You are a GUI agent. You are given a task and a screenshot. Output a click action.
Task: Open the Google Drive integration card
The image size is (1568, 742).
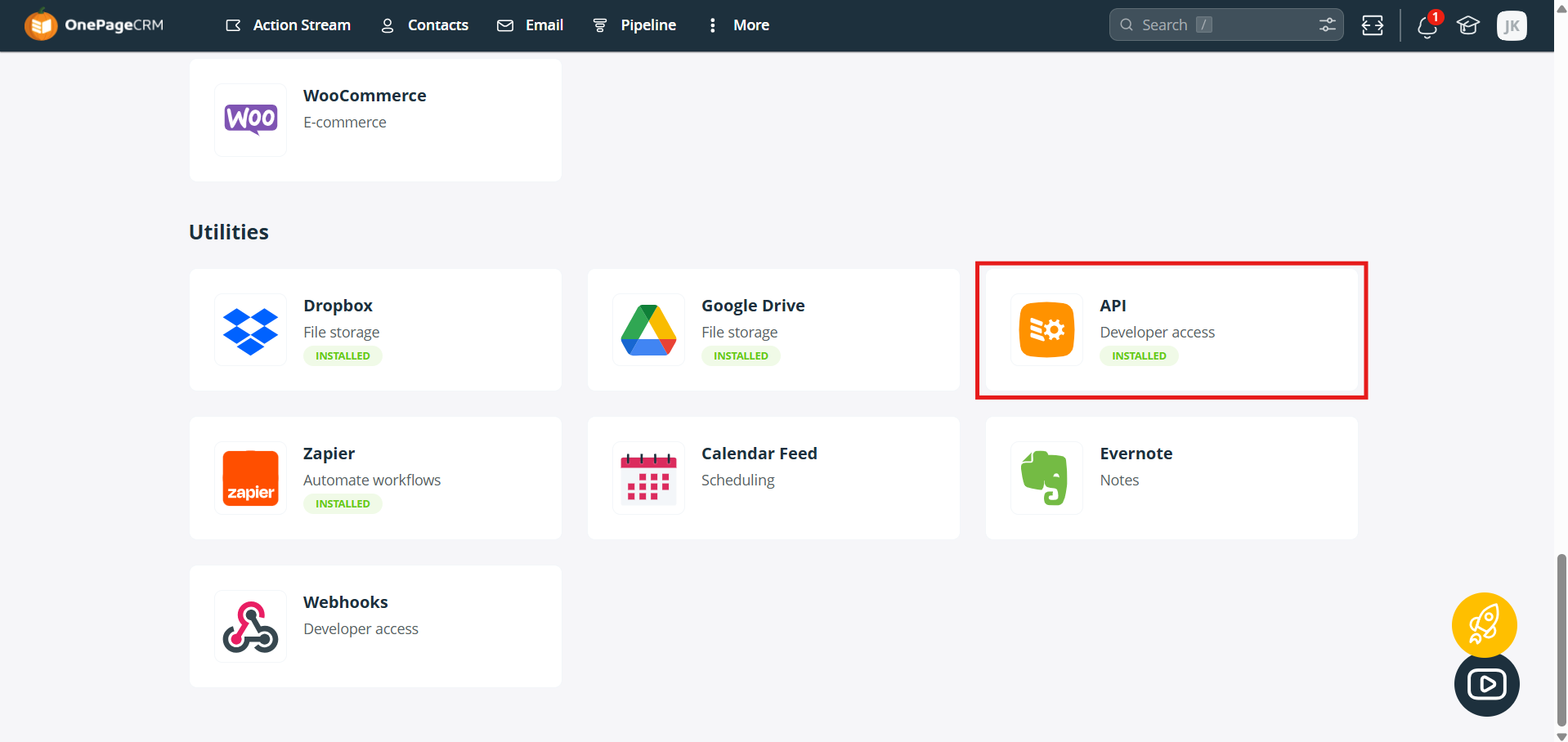tap(773, 330)
